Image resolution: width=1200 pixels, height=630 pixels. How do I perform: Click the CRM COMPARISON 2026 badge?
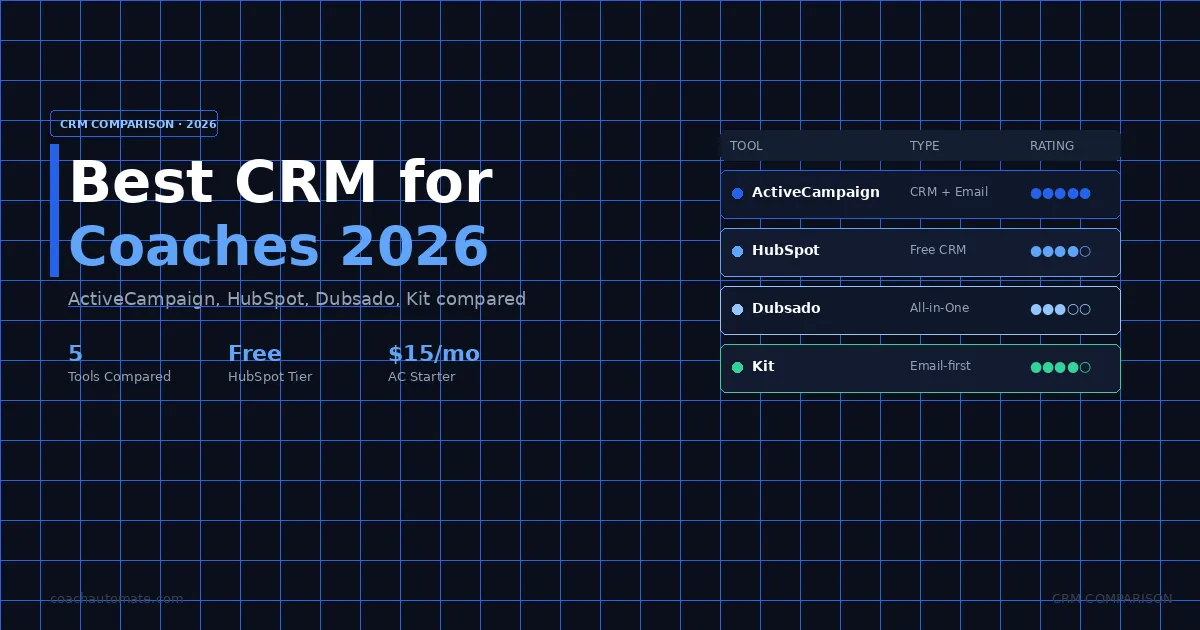(x=134, y=124)
